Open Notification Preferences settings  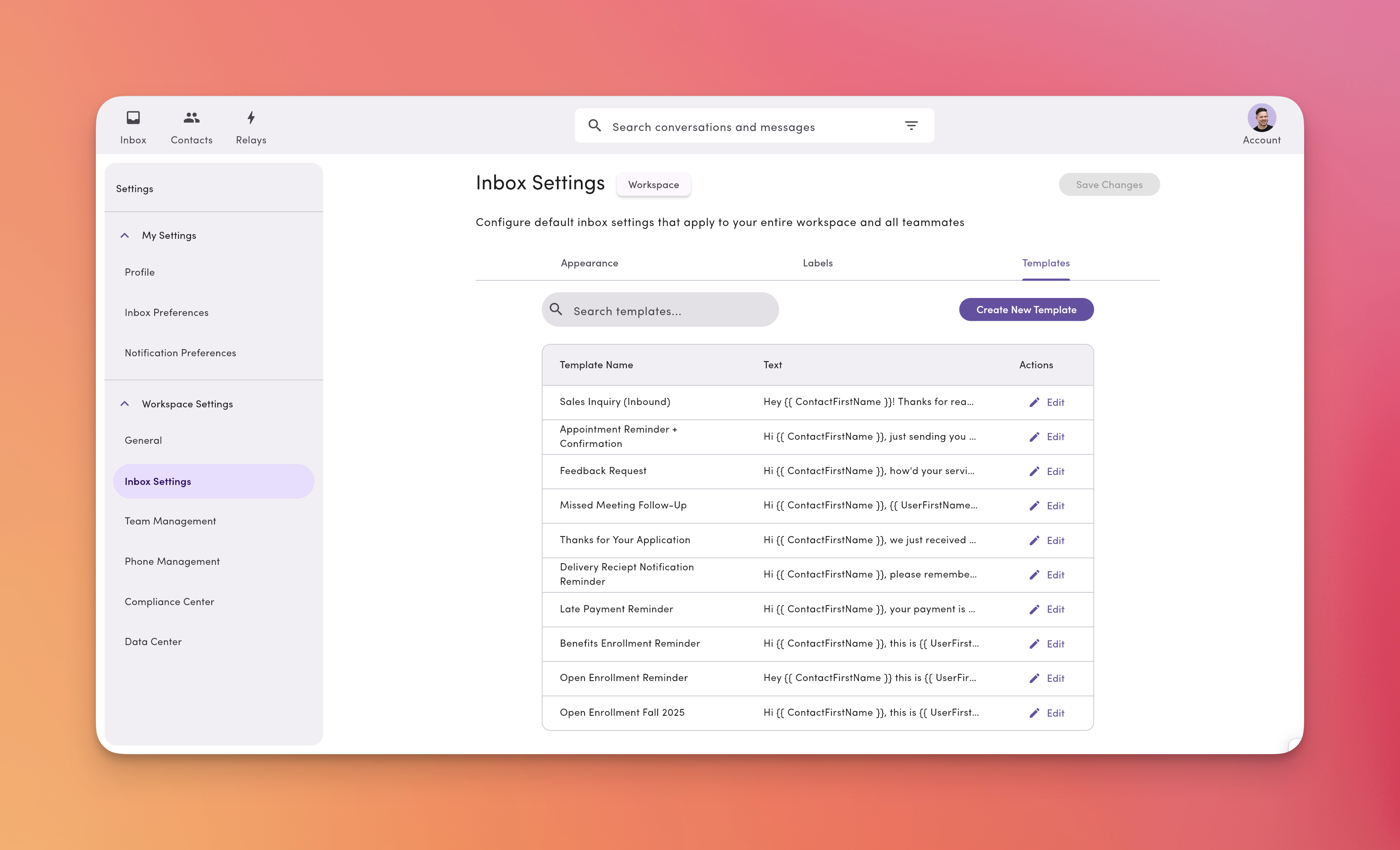(180, 352)
